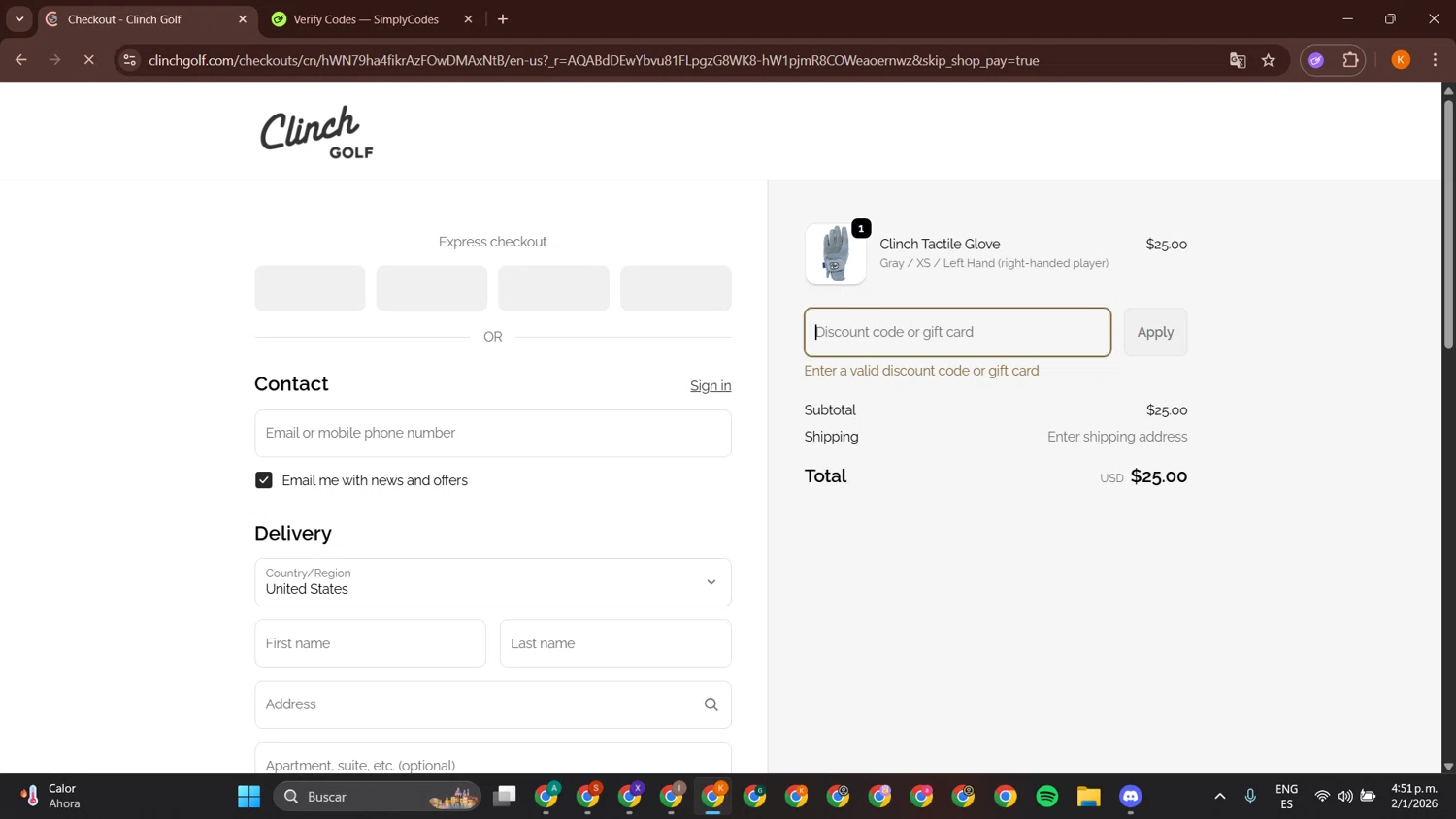The width and height of the screenshot is (1456, 819).
Task: Open the Chrome profile avatar K
Action: point(1401,60)
